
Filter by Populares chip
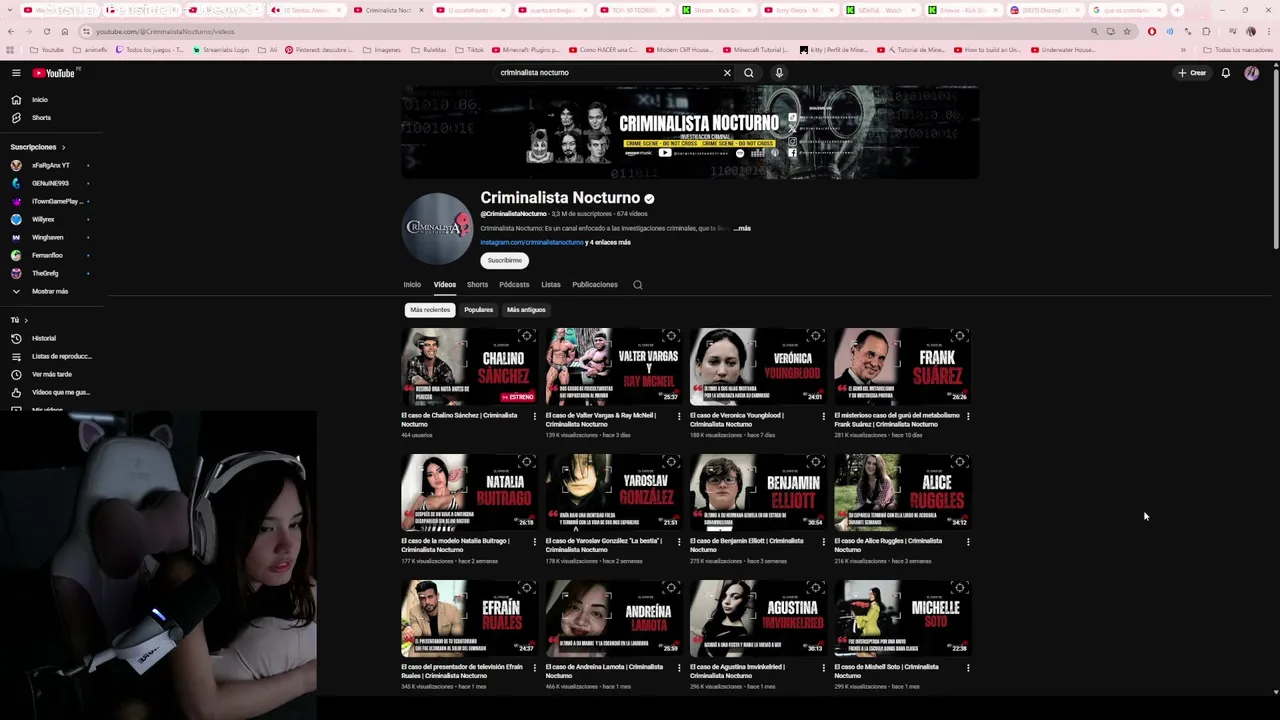[x=478, y=310]
